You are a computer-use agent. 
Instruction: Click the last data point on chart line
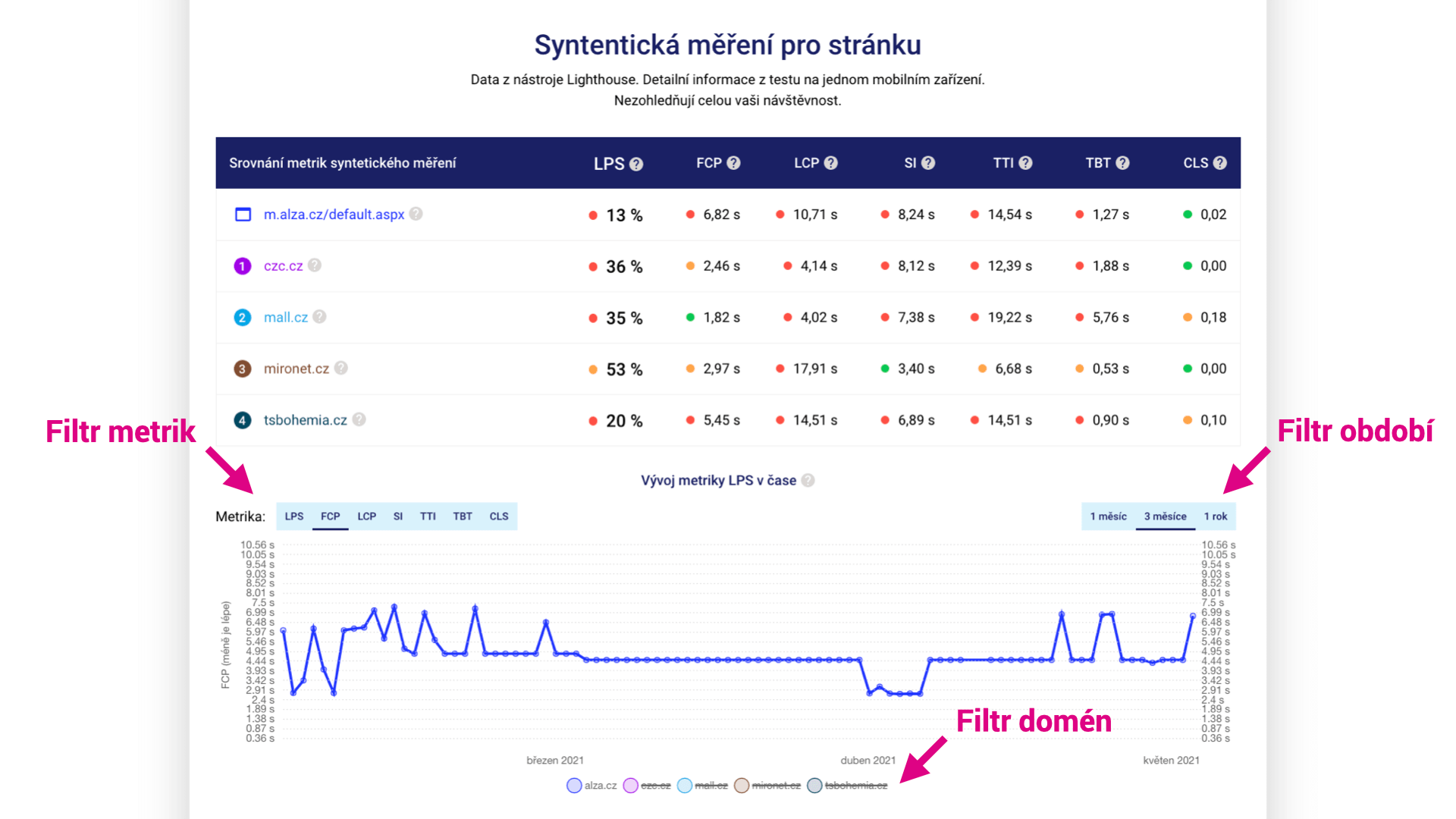coord(1192,616)
